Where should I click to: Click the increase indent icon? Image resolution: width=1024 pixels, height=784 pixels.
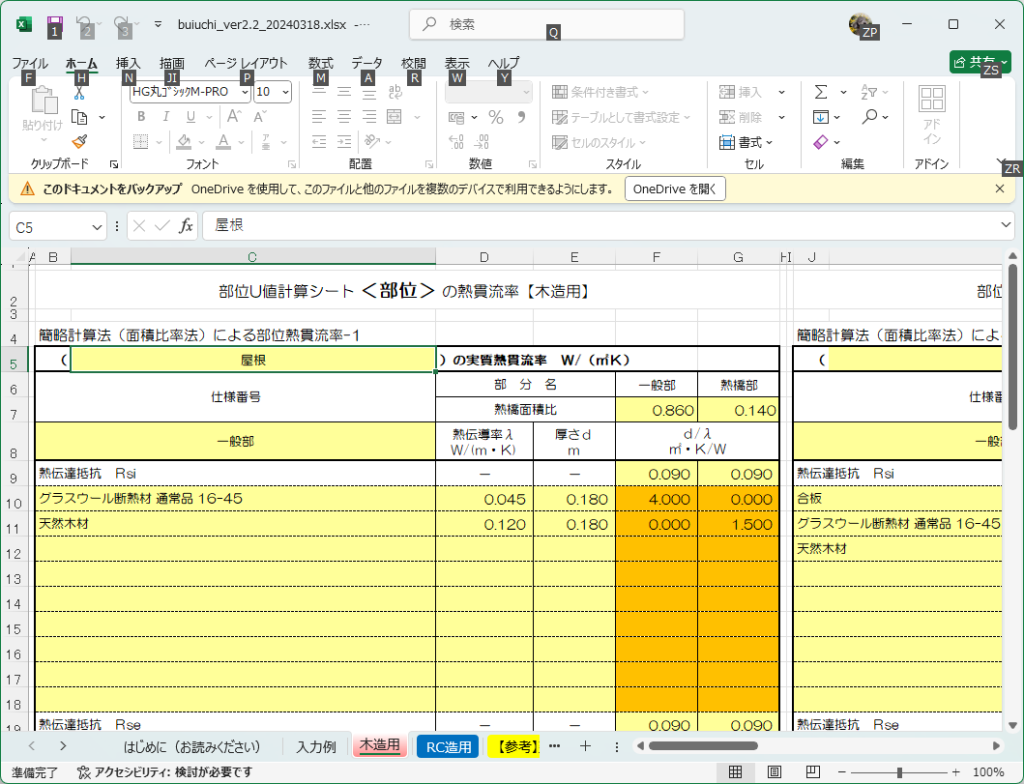pos(344,142)
